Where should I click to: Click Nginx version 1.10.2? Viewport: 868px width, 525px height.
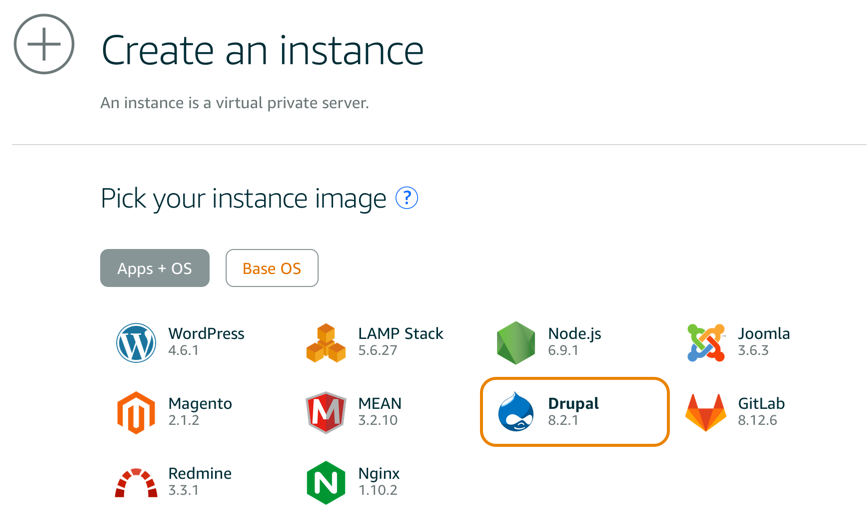[378, 491]
